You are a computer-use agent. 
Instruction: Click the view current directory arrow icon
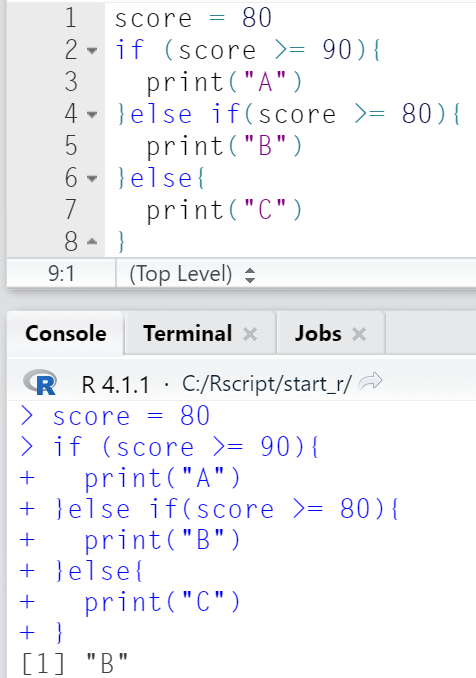371,381
